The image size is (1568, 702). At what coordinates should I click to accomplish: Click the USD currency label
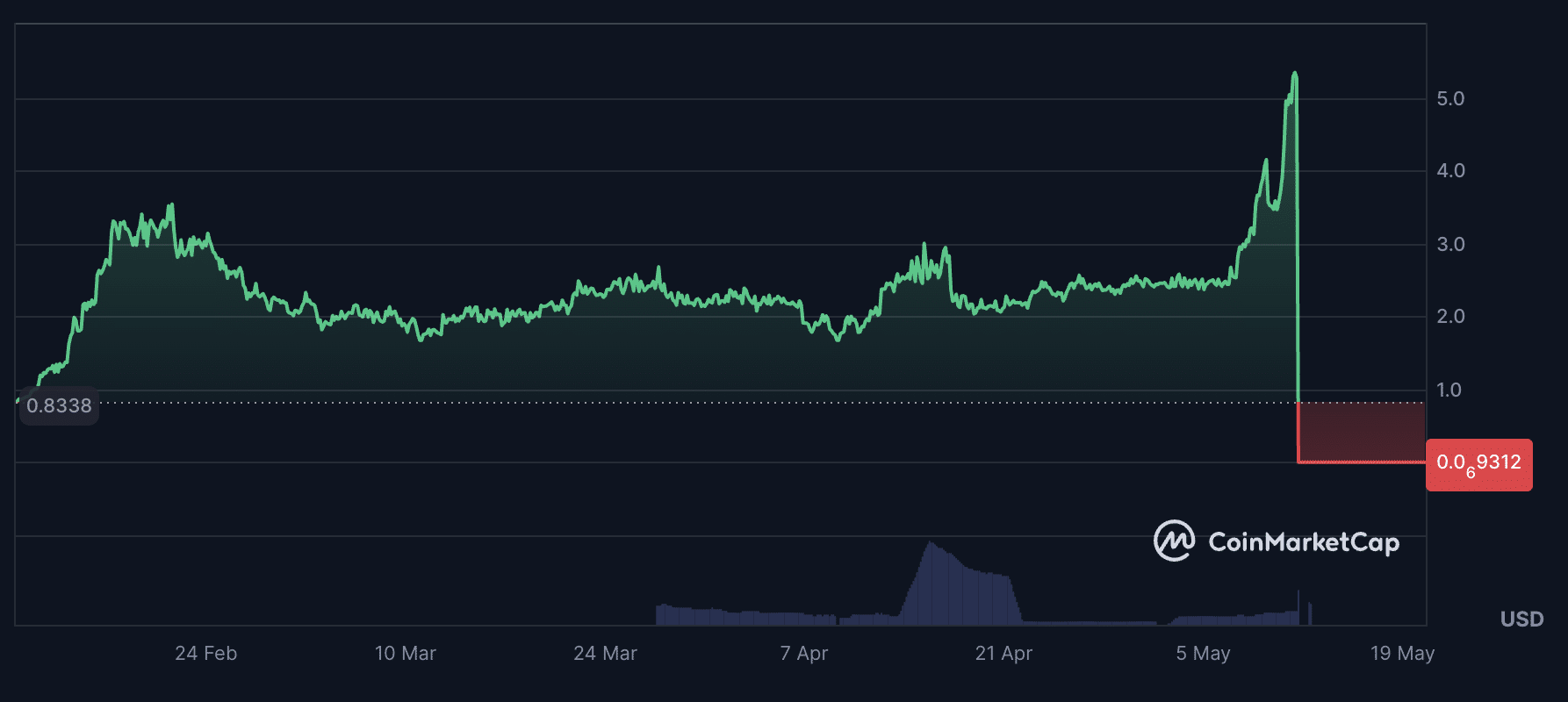[1522, 620]
